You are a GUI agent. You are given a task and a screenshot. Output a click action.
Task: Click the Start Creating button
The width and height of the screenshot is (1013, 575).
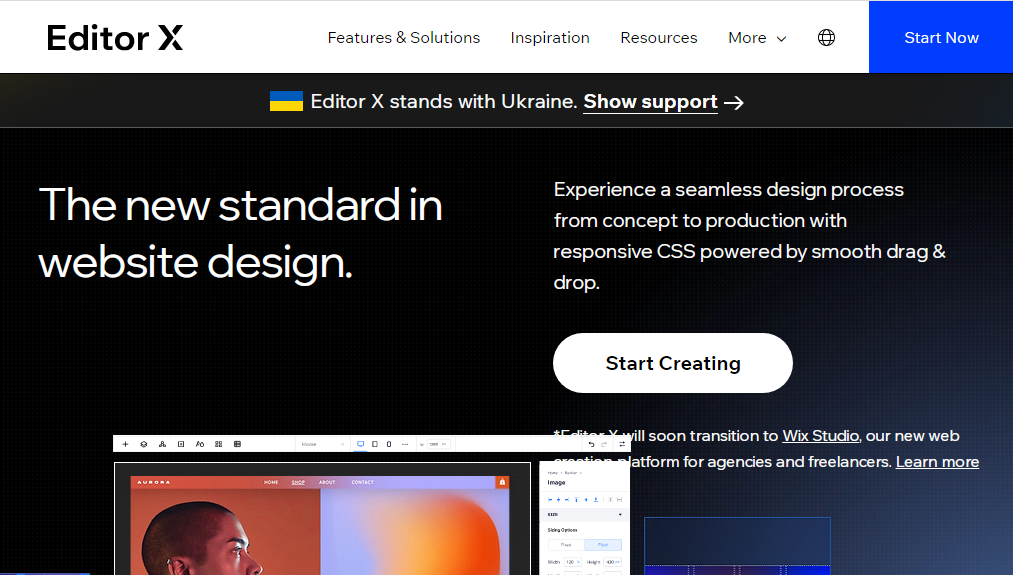pyautogui.click(x=673, y=363)
